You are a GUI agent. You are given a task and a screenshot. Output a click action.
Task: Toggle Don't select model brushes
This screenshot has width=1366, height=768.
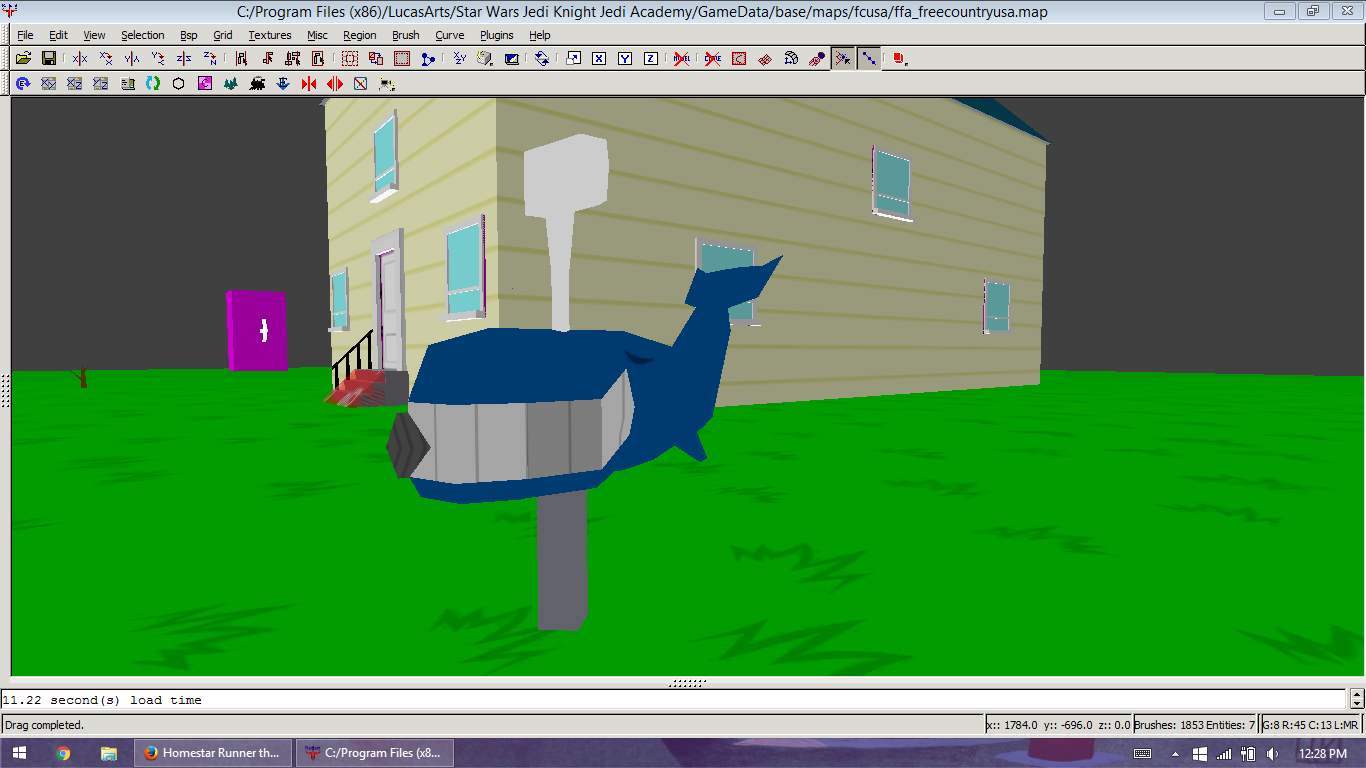pos(682,58)
